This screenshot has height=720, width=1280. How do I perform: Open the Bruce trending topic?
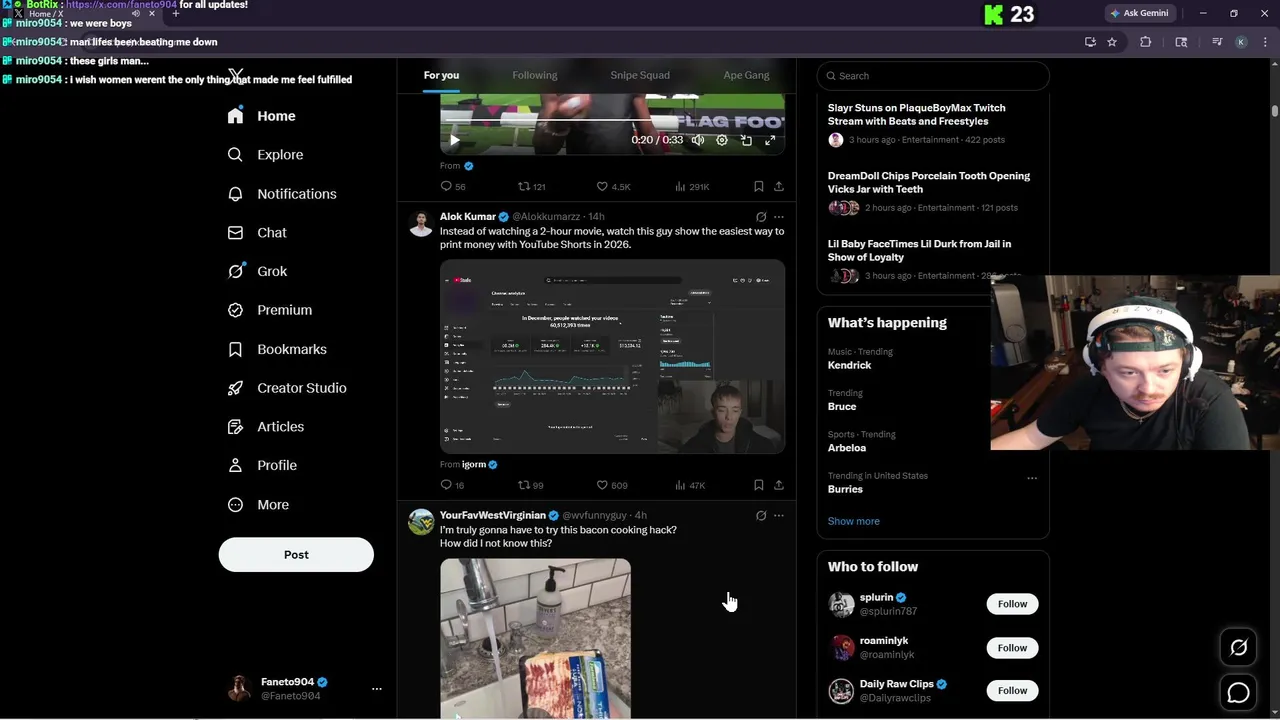[842, 407]
